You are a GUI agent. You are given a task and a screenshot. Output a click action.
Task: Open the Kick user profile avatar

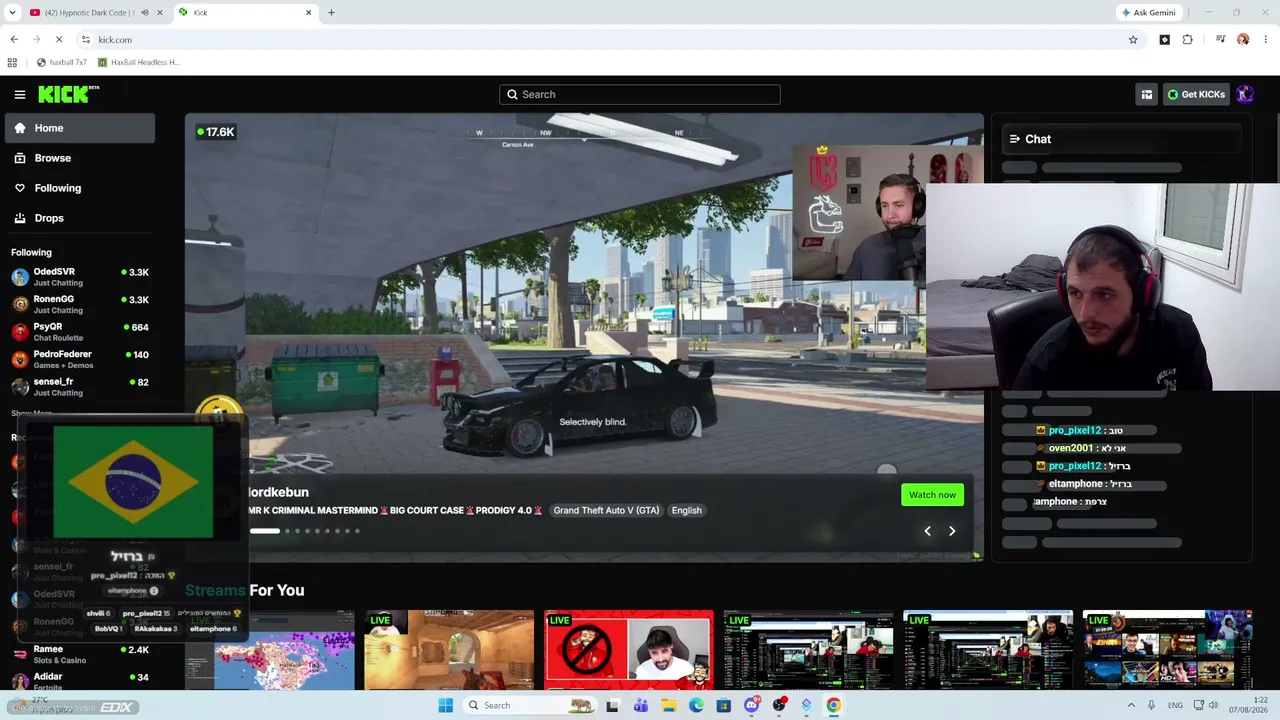1245,94
